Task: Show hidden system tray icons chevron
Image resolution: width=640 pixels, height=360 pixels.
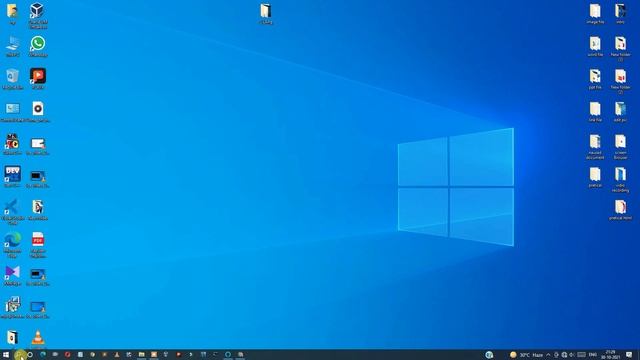Action: pyautogui.click(x=548, y=355)
